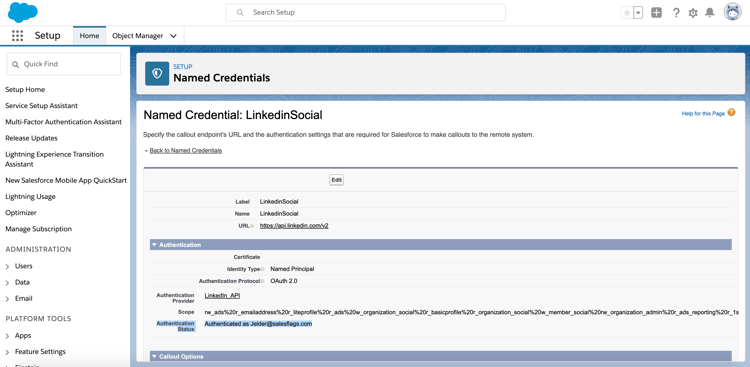Open Manage Subscription in sidebar
This screenshot has height=367, width=750.
(38, 229)
